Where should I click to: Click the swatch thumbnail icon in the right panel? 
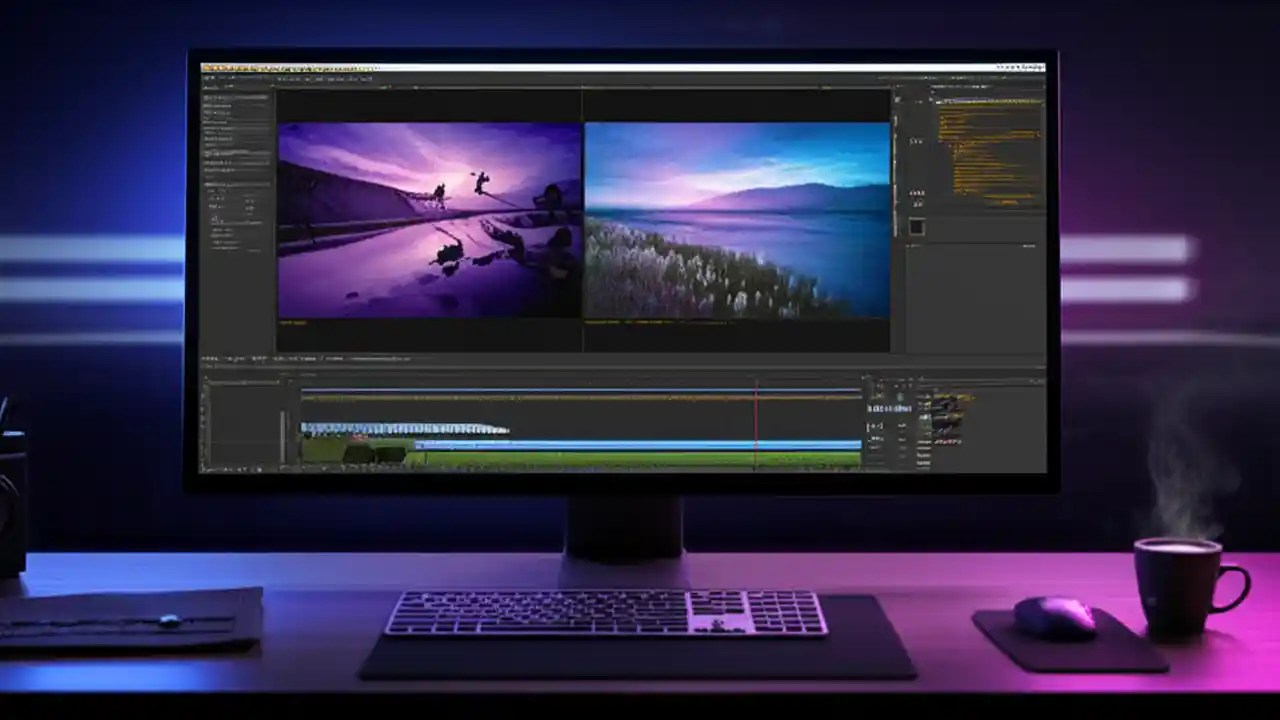point(916,226)
